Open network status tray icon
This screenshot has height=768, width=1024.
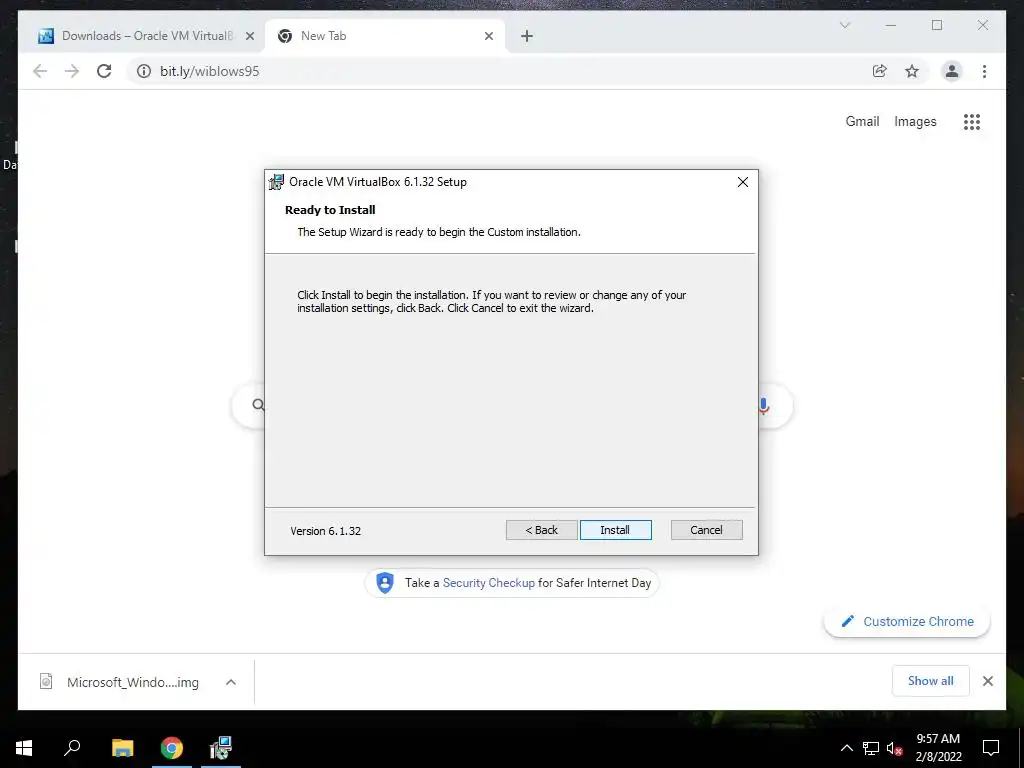coord(871,748)
